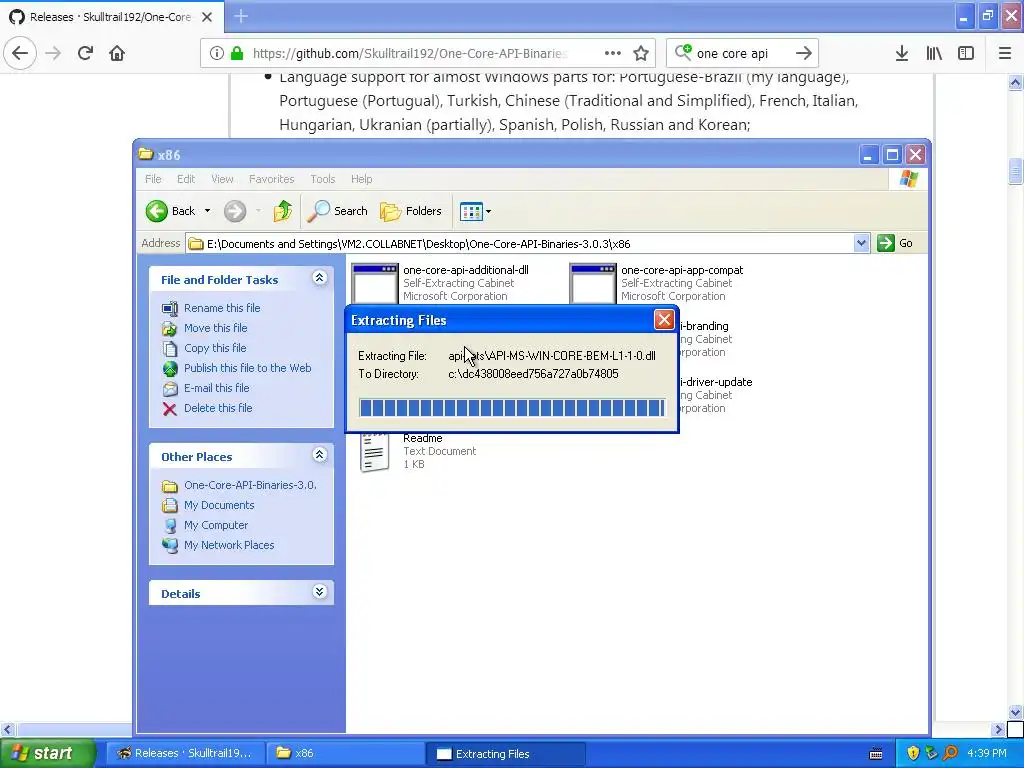Click the taskbar clock 4:39 PM
Image resolution: width=1024 pixels, height=768 pixels.
tap(987, 753)
